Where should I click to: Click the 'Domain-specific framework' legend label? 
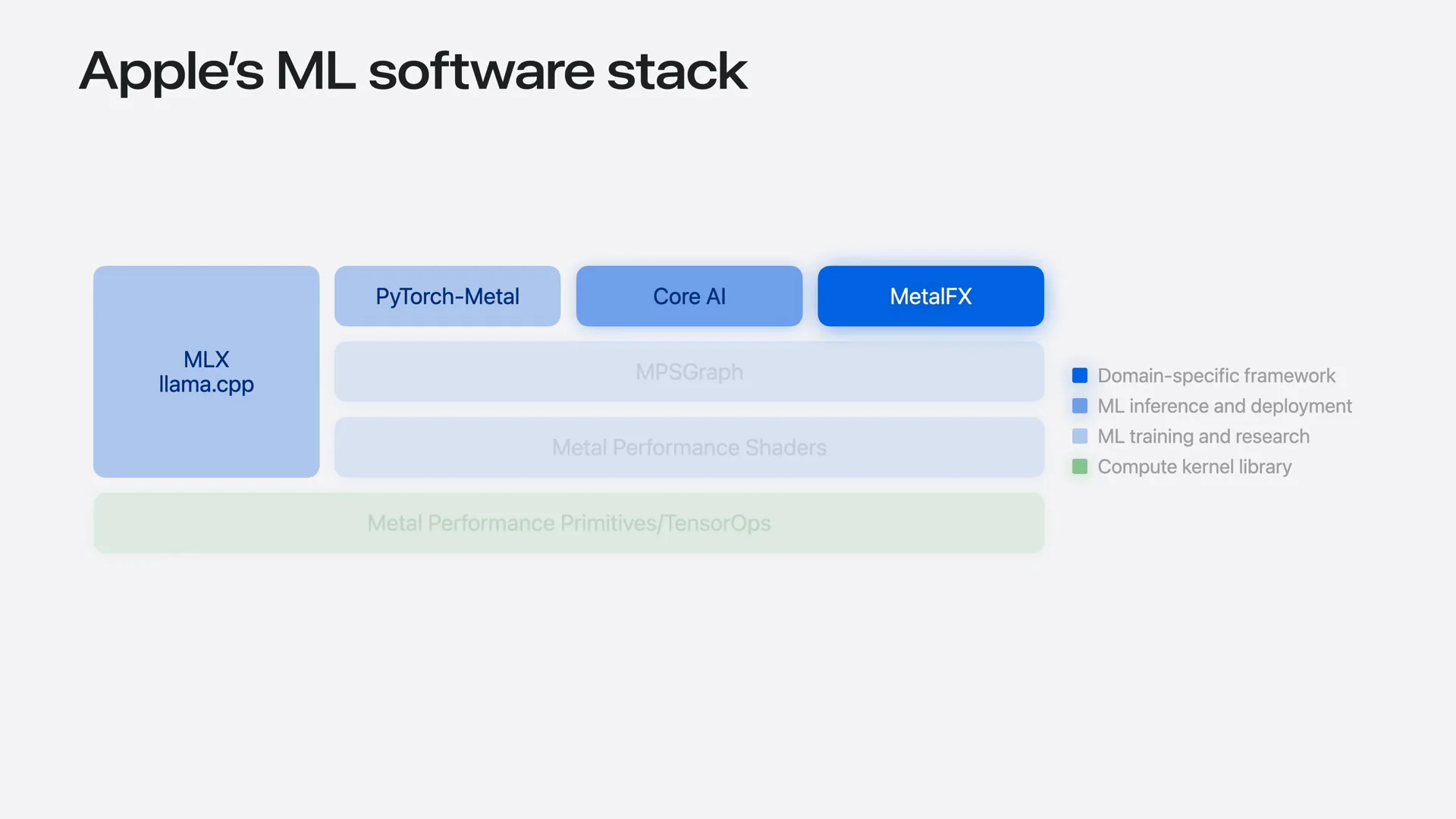1216,375
